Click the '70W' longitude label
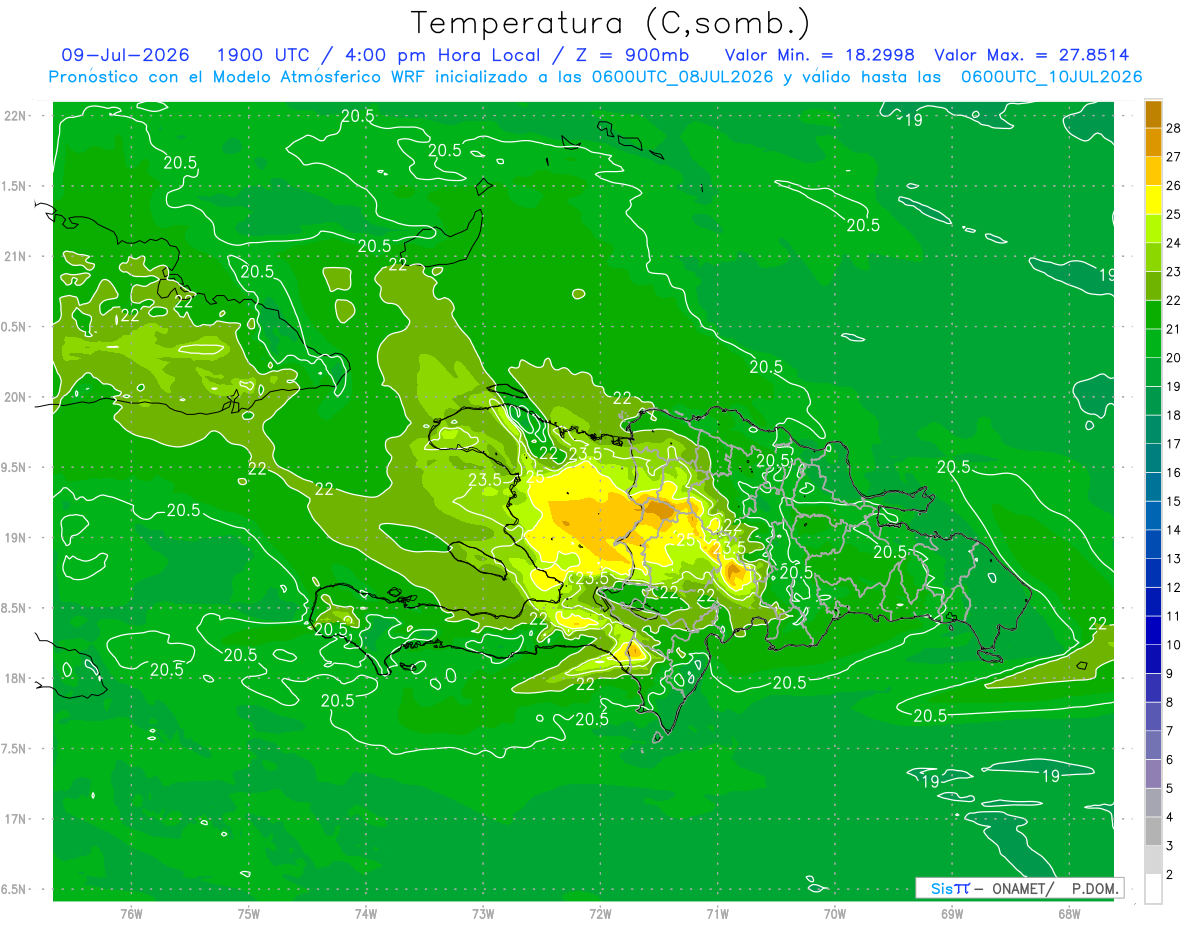Screen dimensions: 1200x927 pyautogui.click(x=835, y=914)
